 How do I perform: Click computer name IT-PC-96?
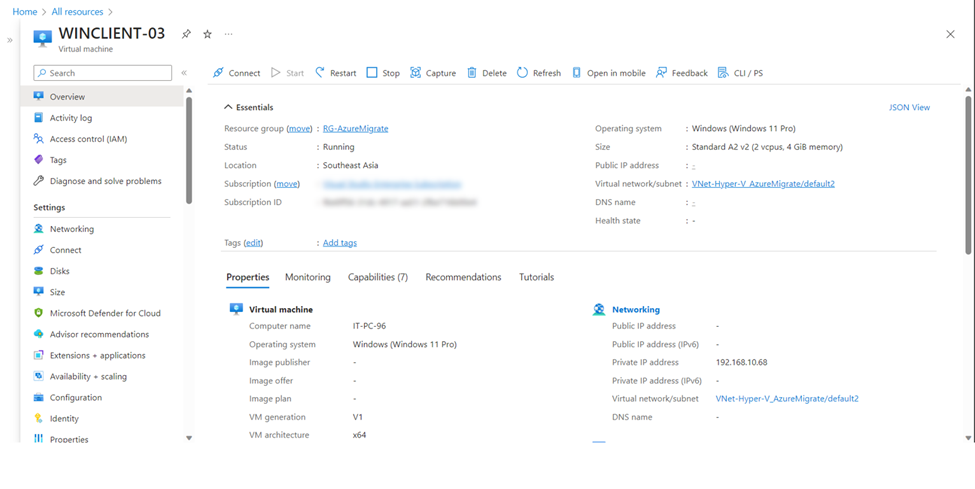[x=369, y=326]
